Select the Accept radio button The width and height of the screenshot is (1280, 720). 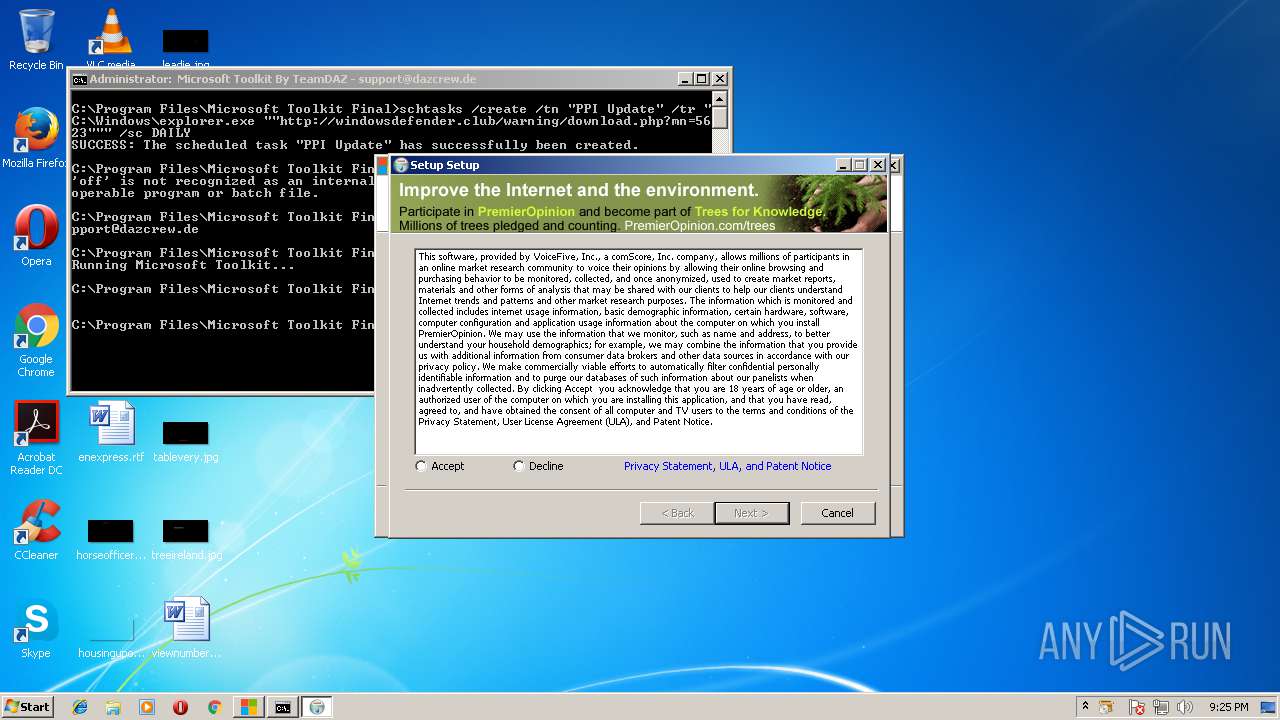click(x=421, y=466)
